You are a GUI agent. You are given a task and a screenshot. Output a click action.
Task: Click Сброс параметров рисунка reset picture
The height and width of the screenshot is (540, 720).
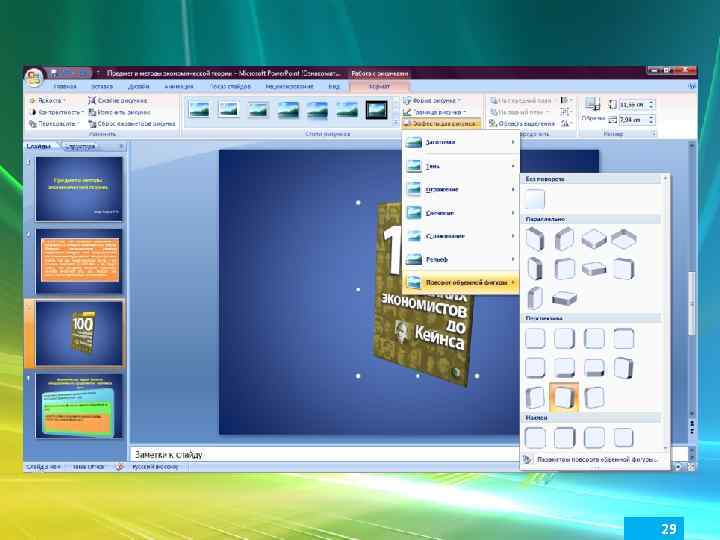[132, 124]
